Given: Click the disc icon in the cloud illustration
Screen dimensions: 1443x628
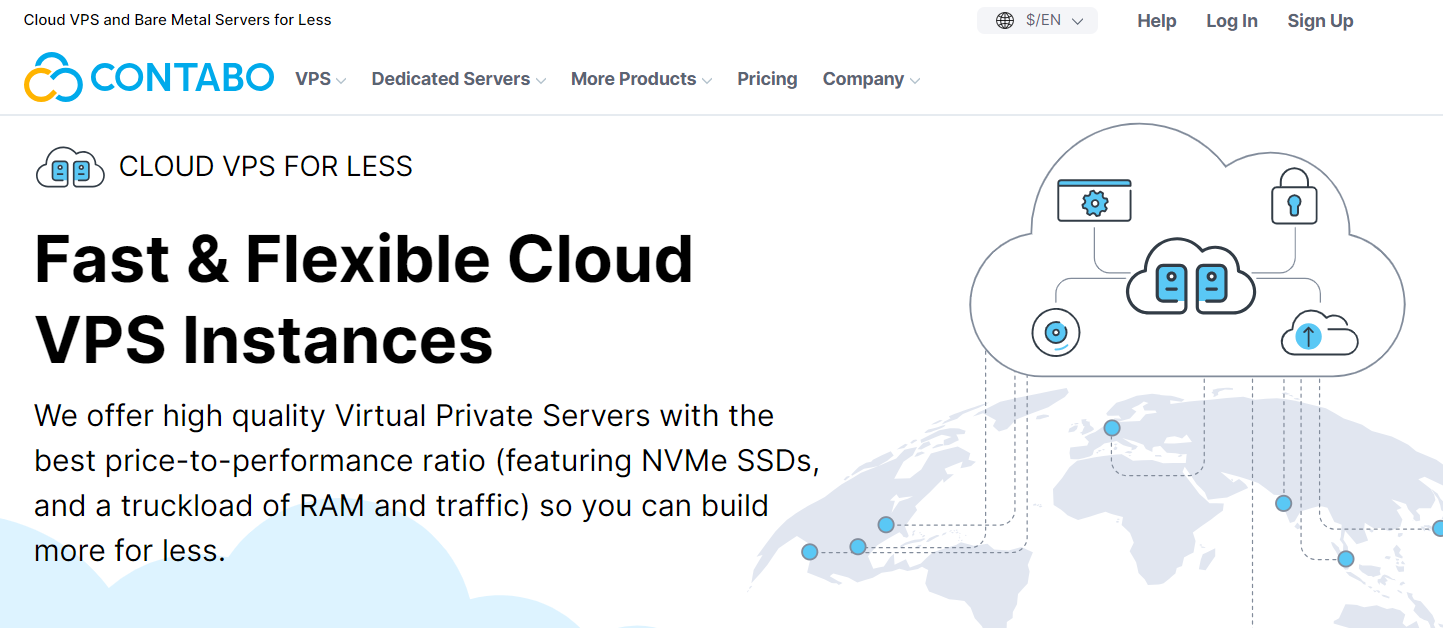Looking at the screenshot, I should tap(1055, 332).
